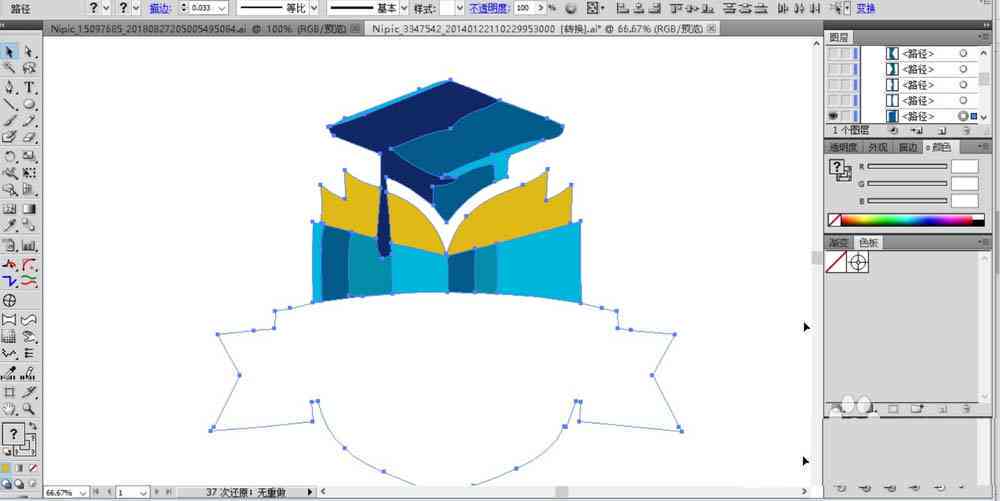Switch to the 色板 swatches tab
The width and height of the screenshot is (1000, 501).
868,242
